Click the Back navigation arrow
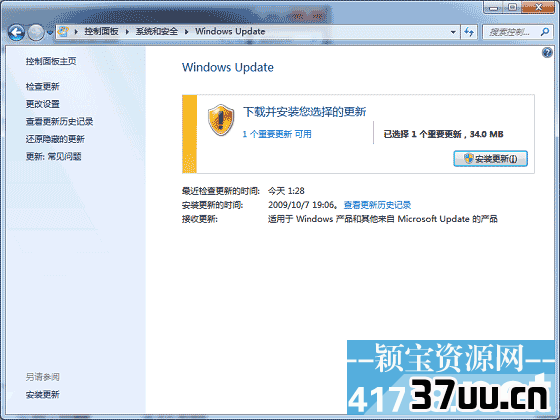Image resolution: width=560 pixels, height=420 pixels. [x=16, y=32]
